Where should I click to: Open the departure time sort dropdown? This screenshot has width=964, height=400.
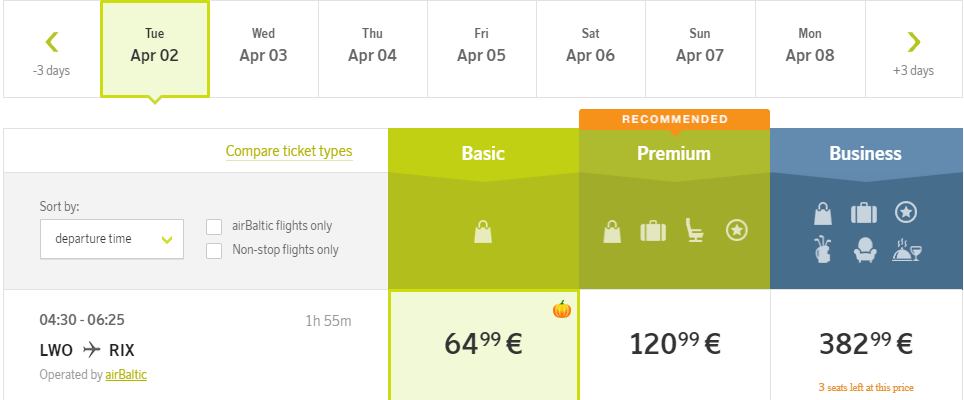(112, 239)
